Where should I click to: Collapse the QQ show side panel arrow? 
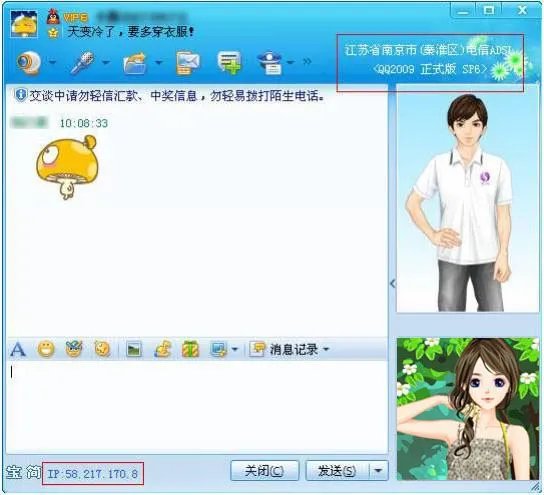click(393, 284)
